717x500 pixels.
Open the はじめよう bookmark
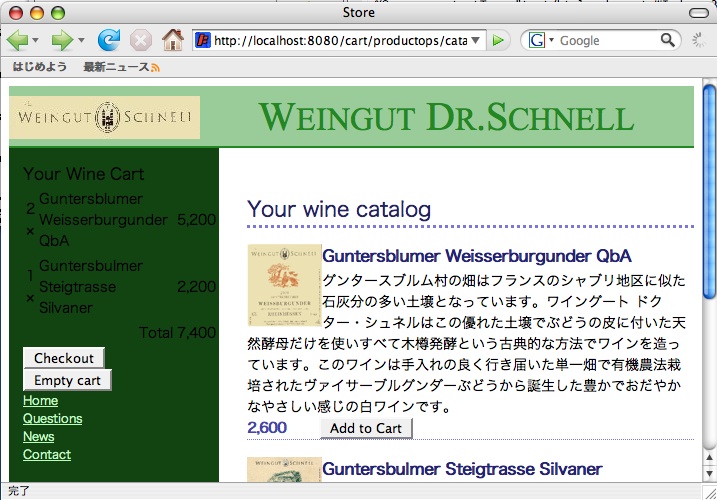tap(39, 67)
